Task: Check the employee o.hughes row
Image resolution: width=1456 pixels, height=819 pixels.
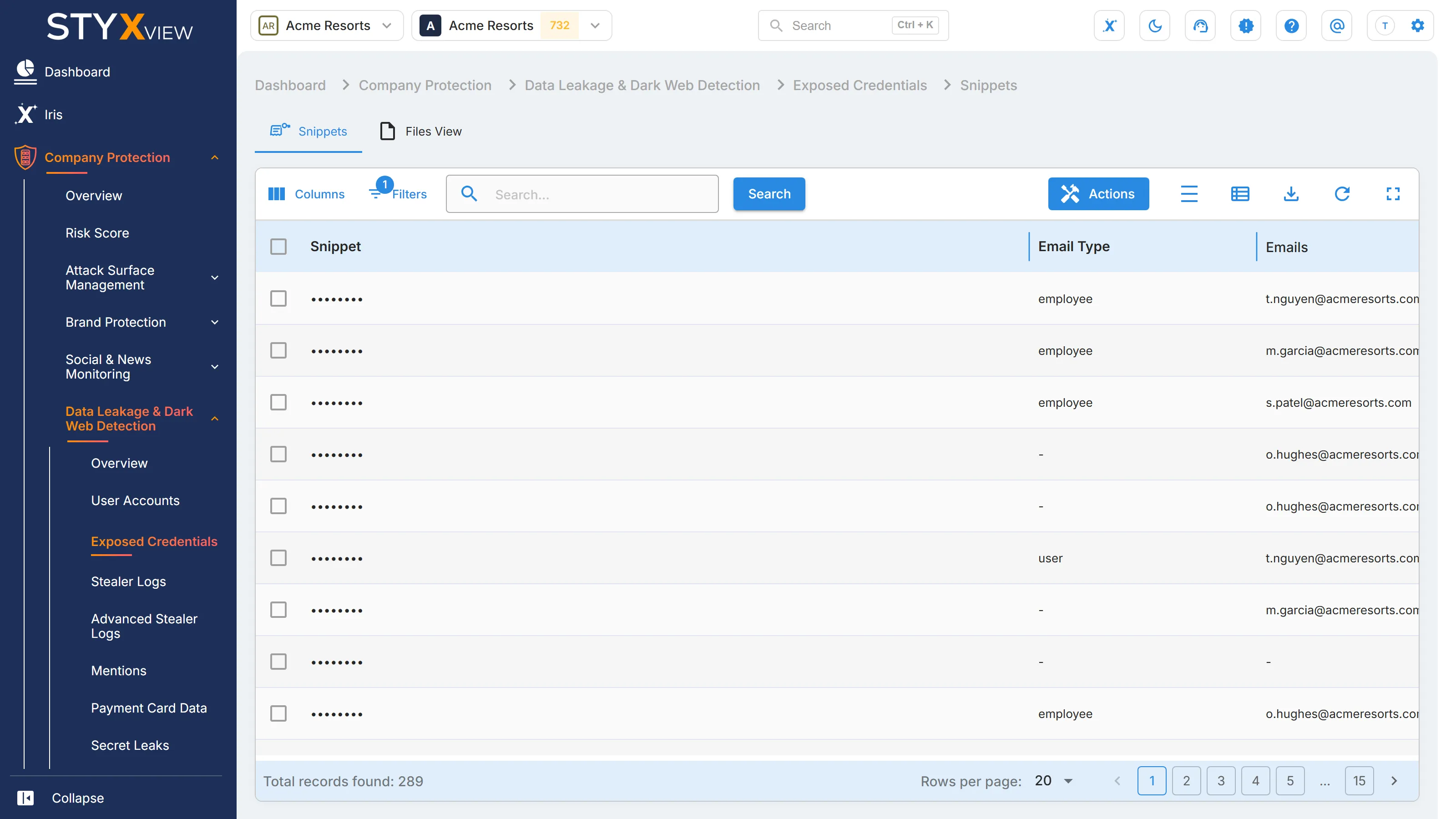Action: (278, 713)
